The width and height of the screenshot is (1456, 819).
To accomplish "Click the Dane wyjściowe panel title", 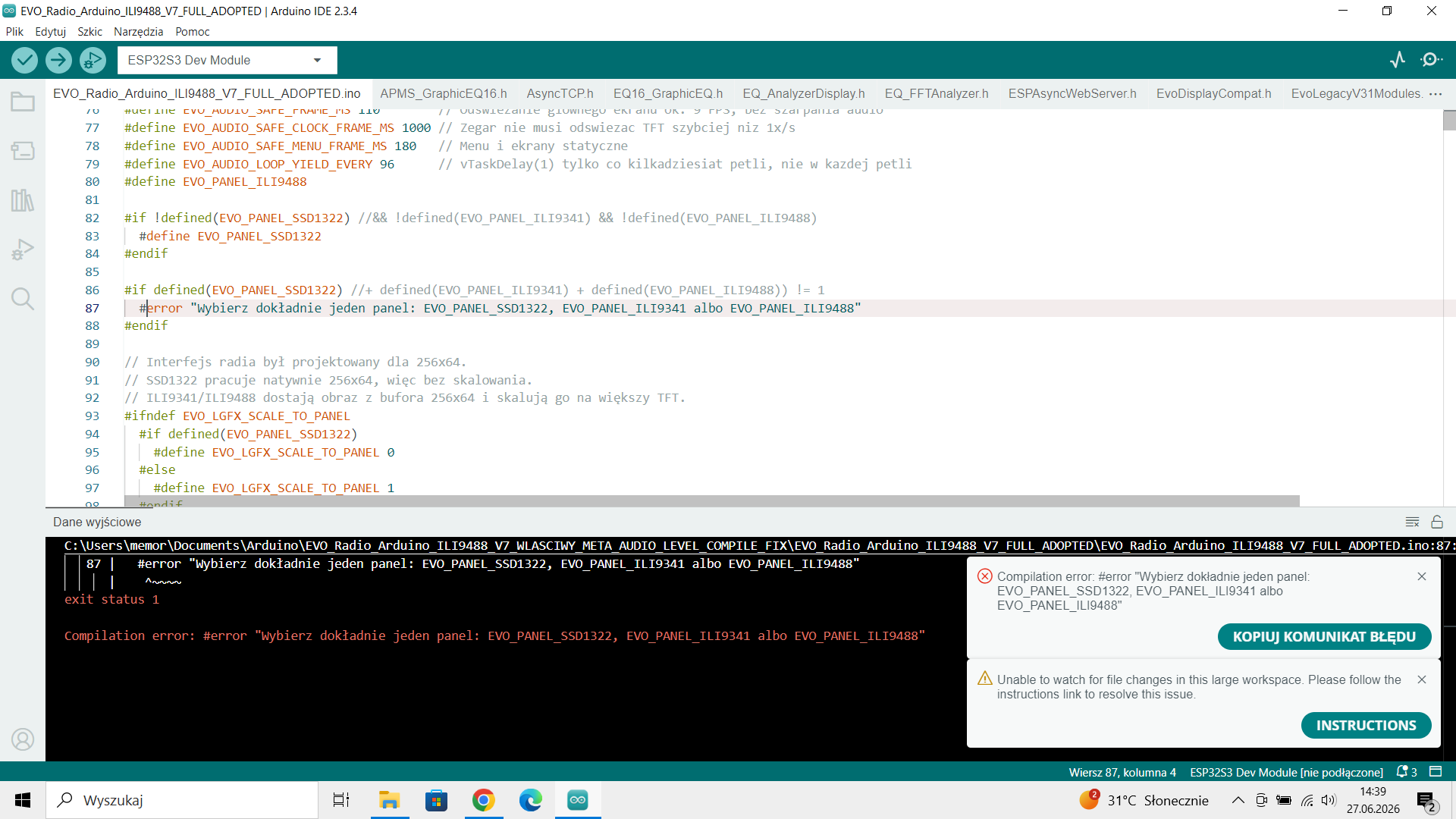I will tap(97, 522).
